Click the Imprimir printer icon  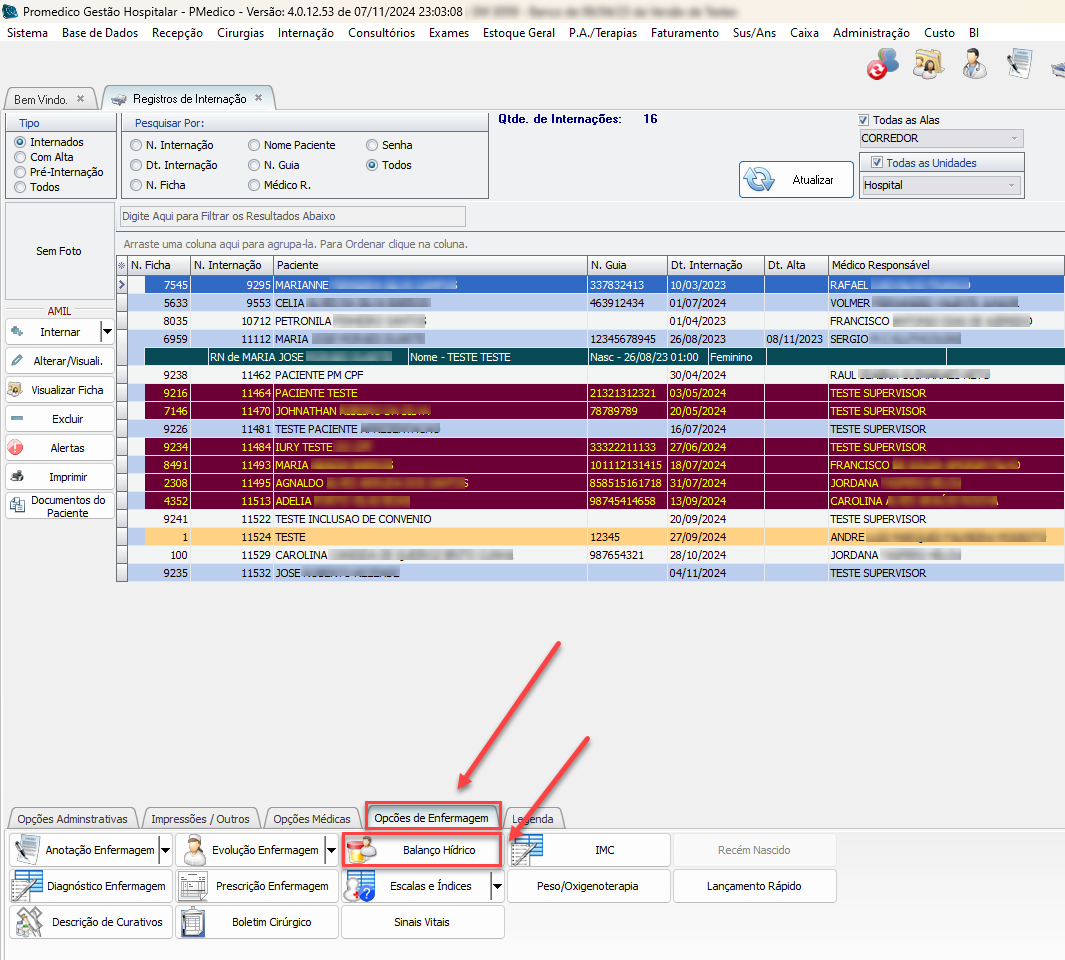[x=17, y=477]
